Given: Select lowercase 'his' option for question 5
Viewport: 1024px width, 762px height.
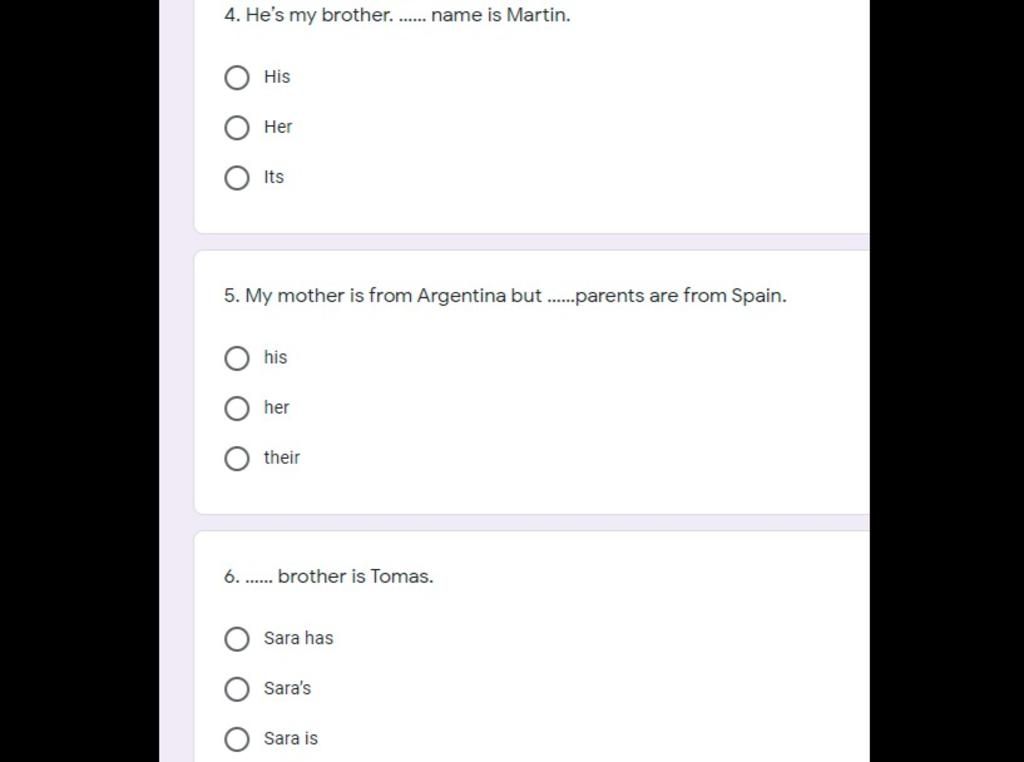Looking at the screenshot, I should [x=236, y=358].
